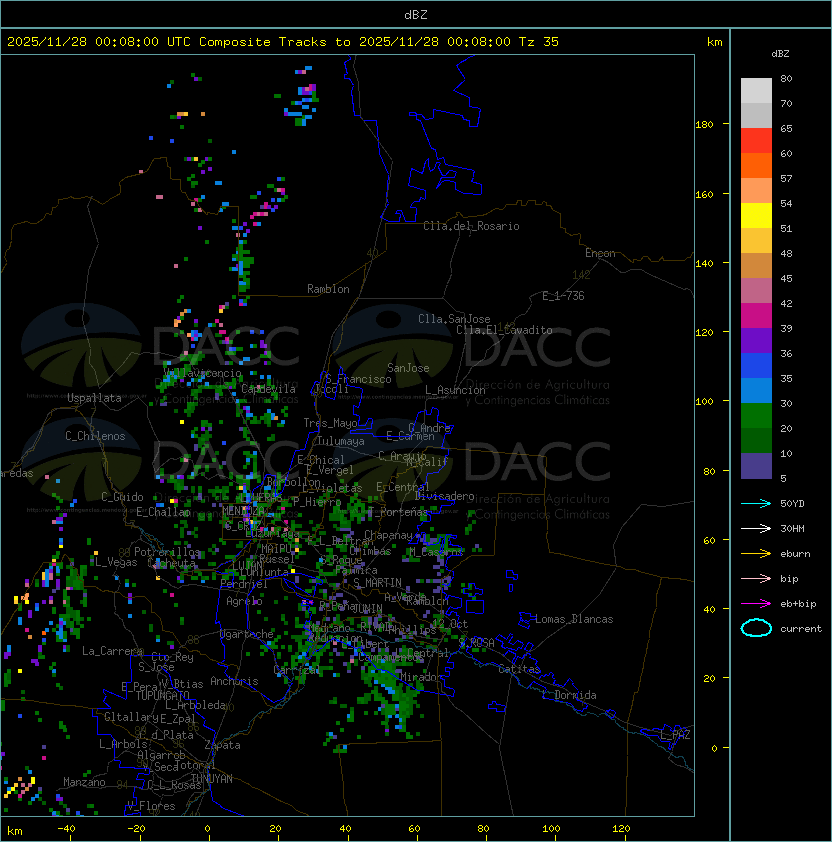This screenshot has height=842, width=832.
Task: Click the 'L_Dormida' map label
Action: [x=569, y=695]
